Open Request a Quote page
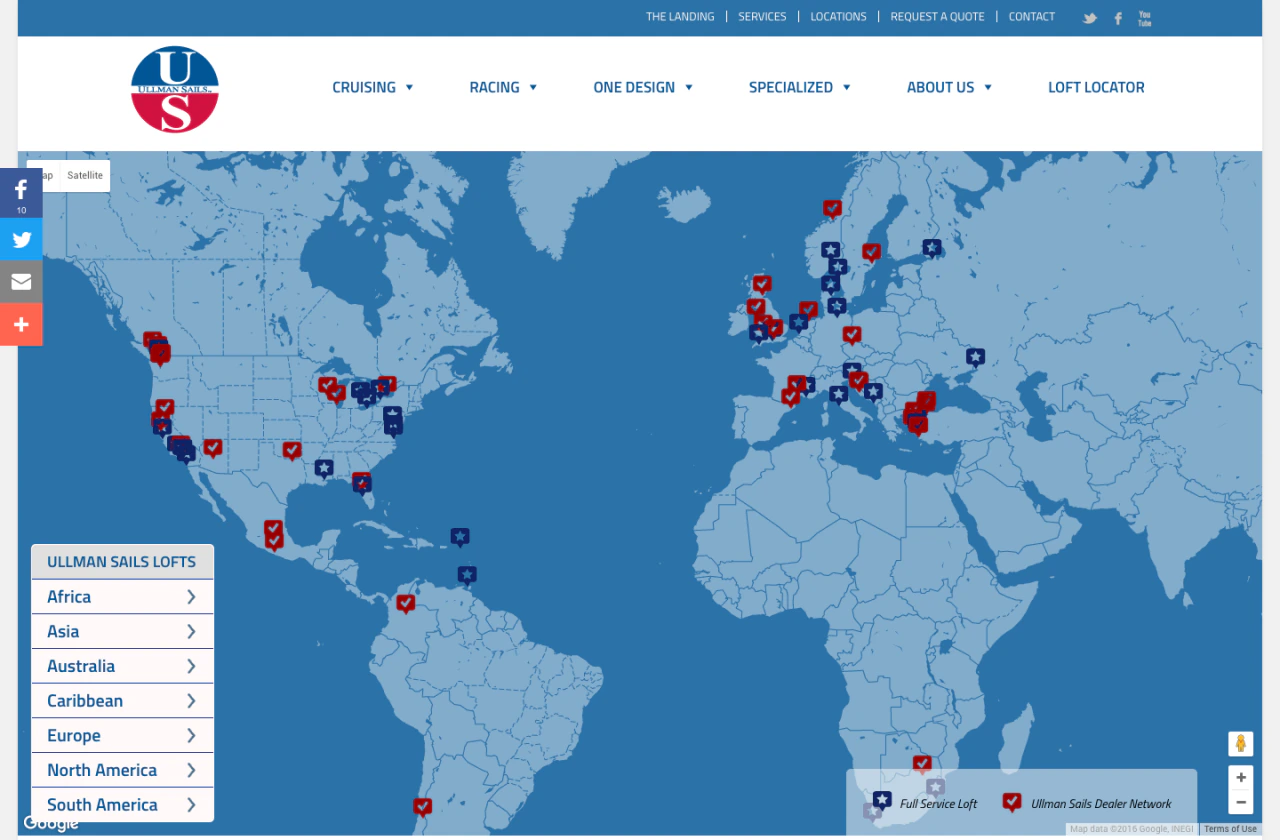The height and width of the screenshot is (840, 1280). 937,17
